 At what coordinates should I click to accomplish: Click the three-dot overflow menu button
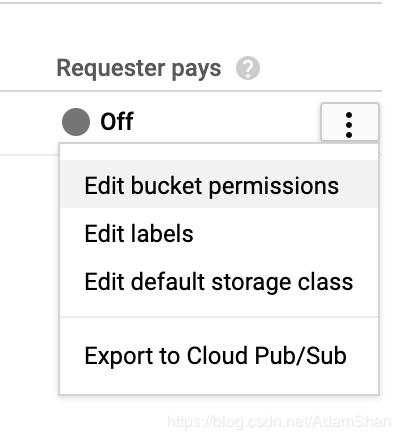pos(350,122)
